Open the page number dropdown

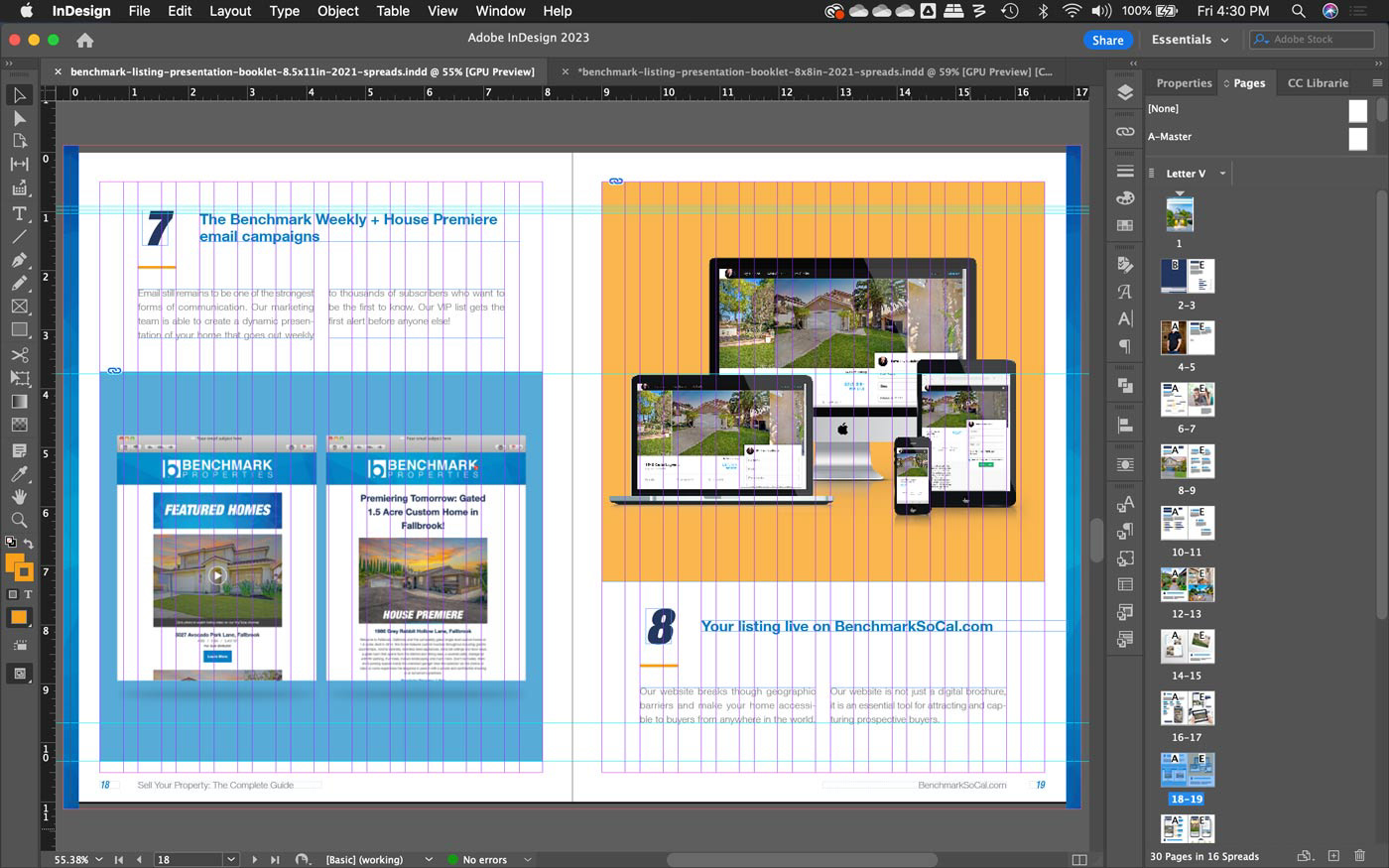pos(231,859)
